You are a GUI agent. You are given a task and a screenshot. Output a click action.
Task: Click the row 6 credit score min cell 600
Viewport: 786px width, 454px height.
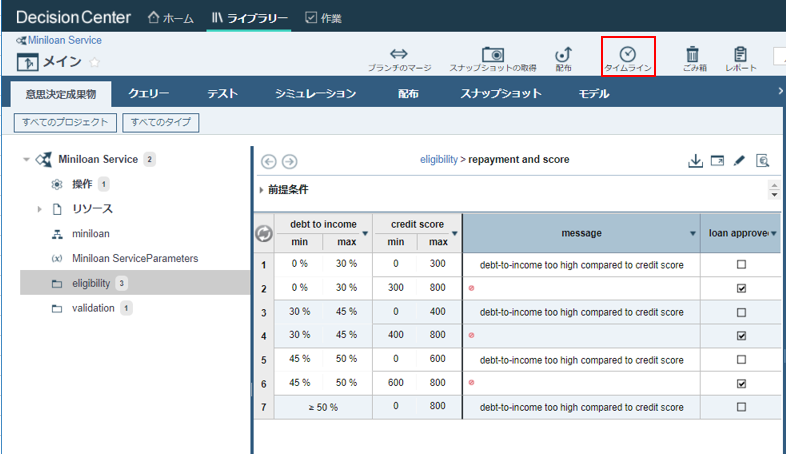[396, 383]
